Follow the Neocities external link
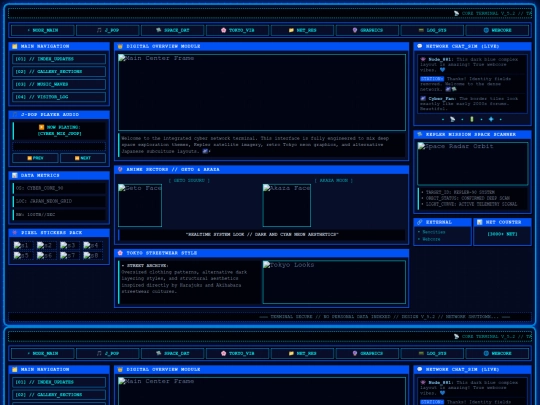The height and width of the screenshot is (405, 540). pyautogui.click(x=434, y=232)
